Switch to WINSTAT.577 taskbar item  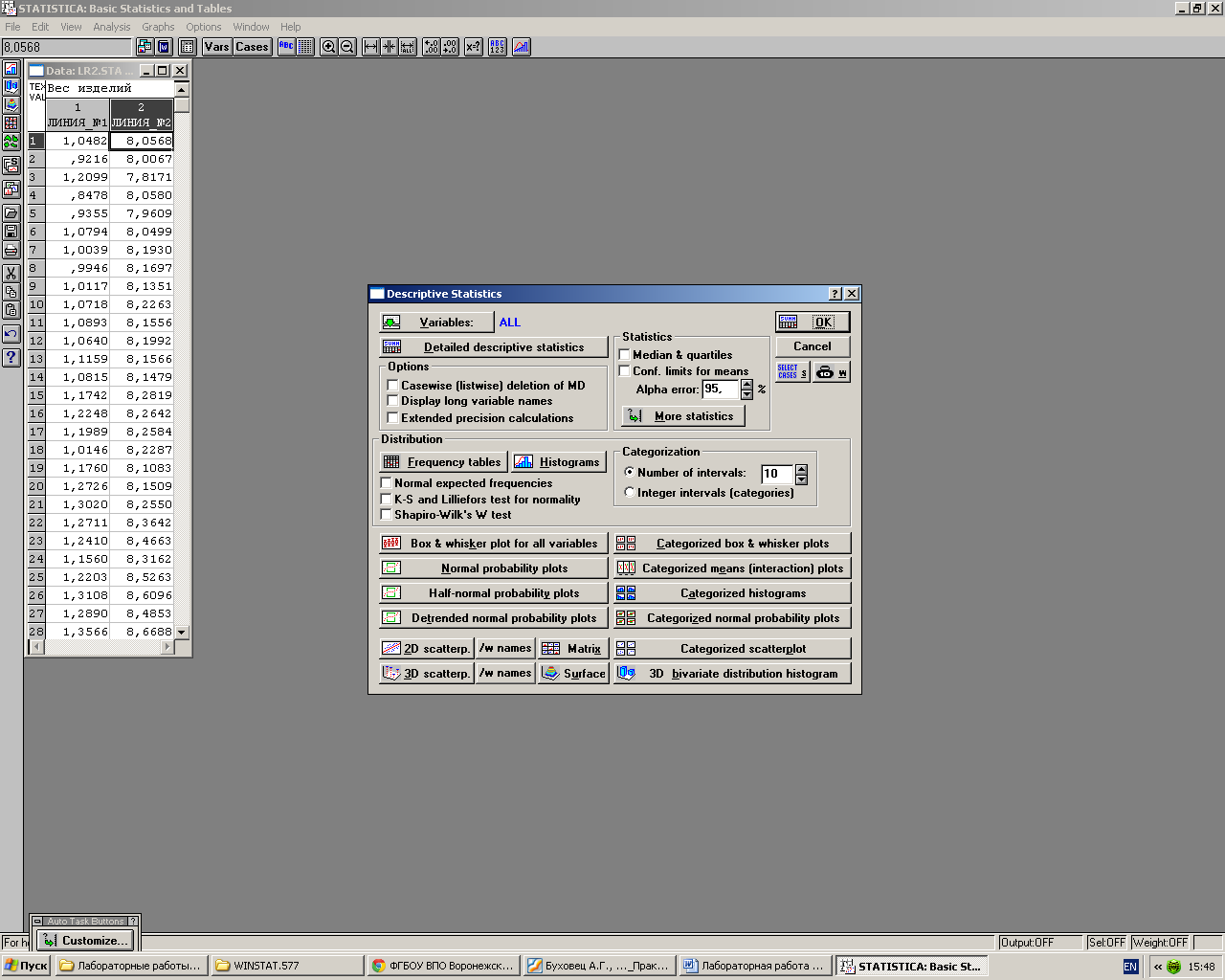[x=287, y=966]
